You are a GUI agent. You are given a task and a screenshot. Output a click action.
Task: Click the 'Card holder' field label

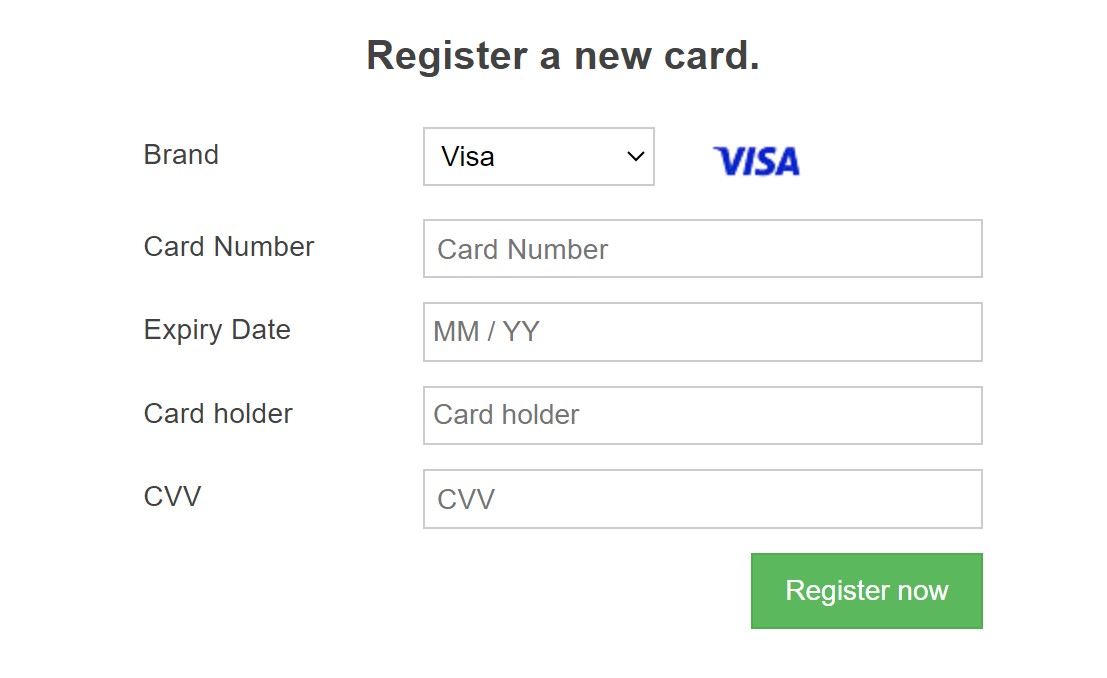[x=218, y=414]
